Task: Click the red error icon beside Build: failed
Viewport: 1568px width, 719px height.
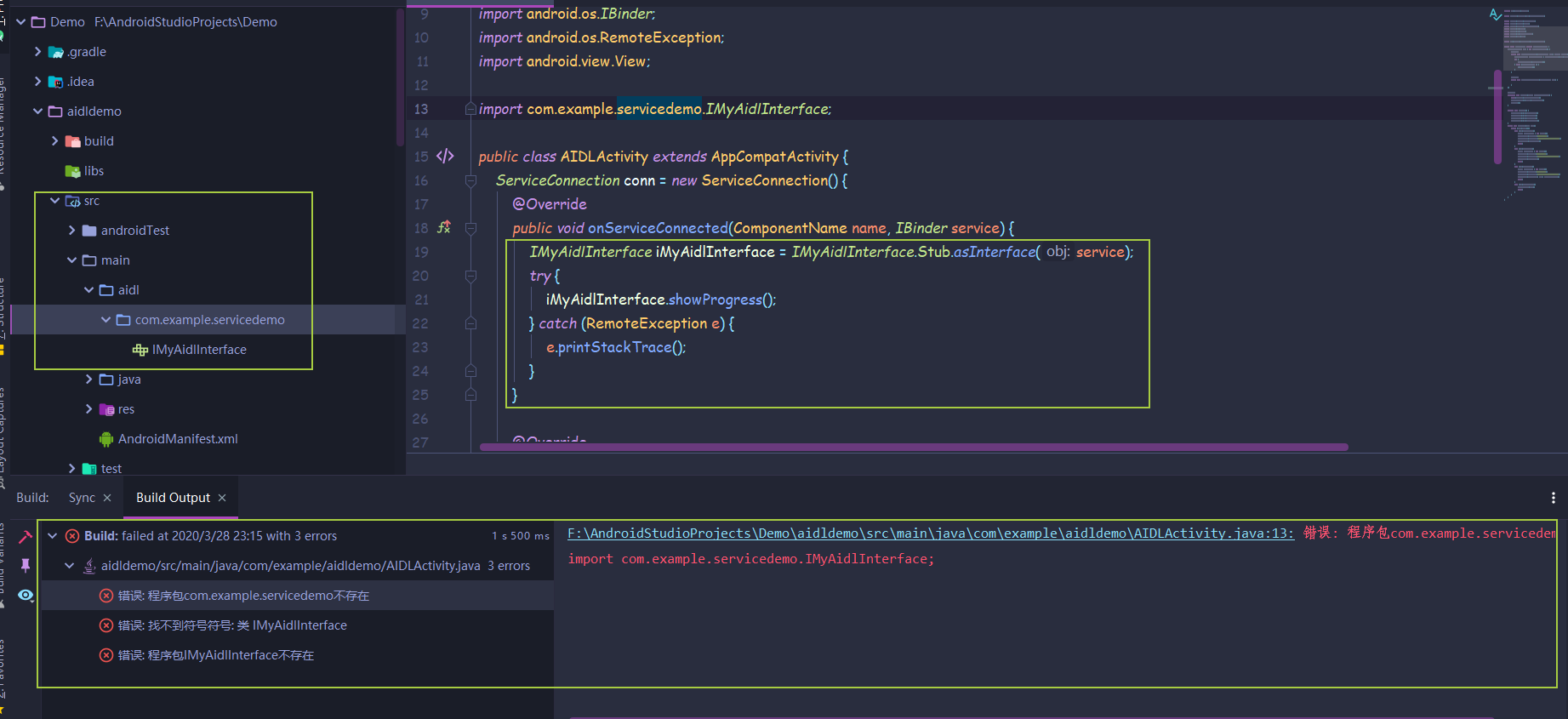Action: 72,536
